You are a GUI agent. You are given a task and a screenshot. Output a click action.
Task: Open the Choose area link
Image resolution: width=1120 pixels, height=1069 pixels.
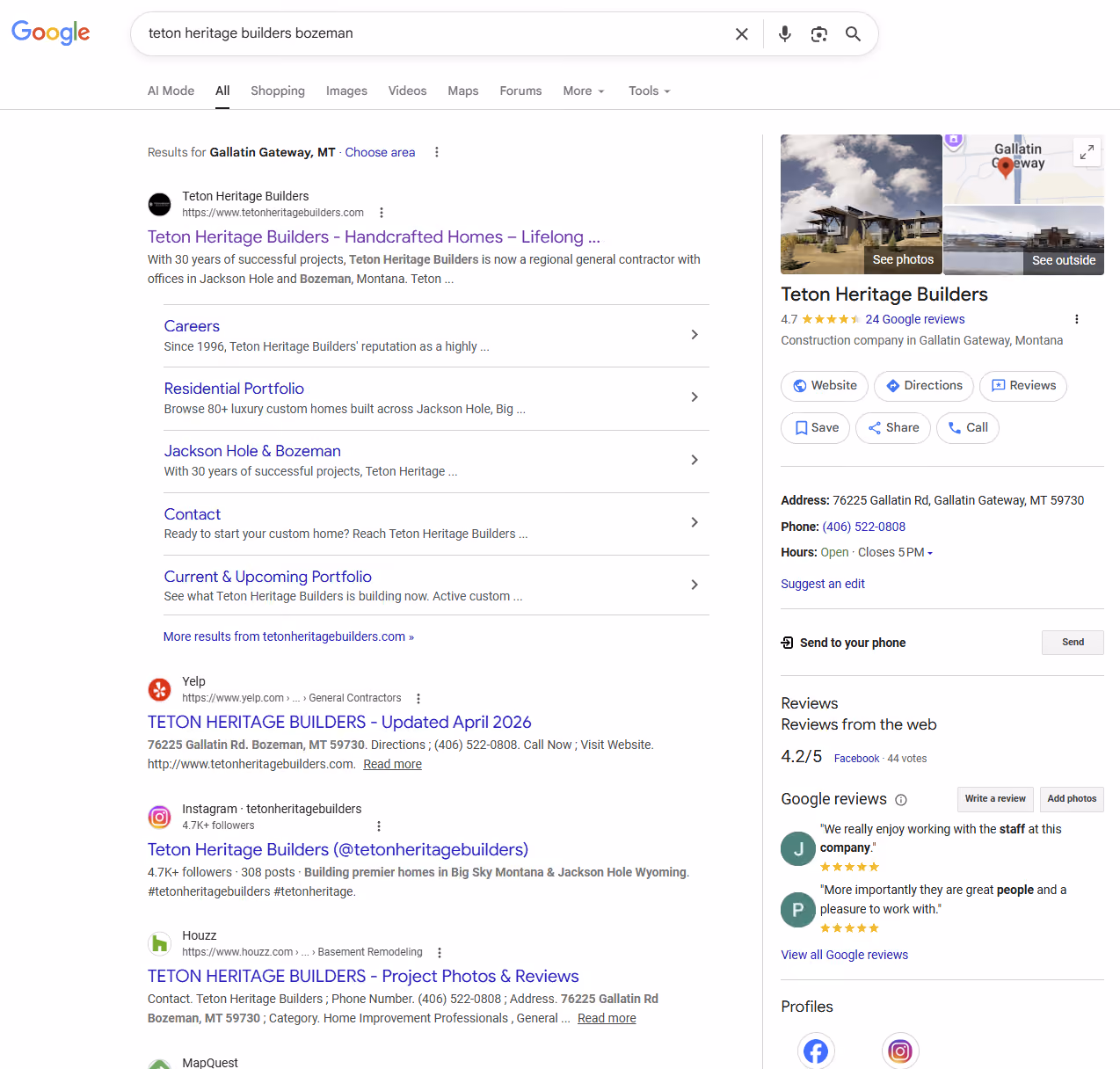380,152
